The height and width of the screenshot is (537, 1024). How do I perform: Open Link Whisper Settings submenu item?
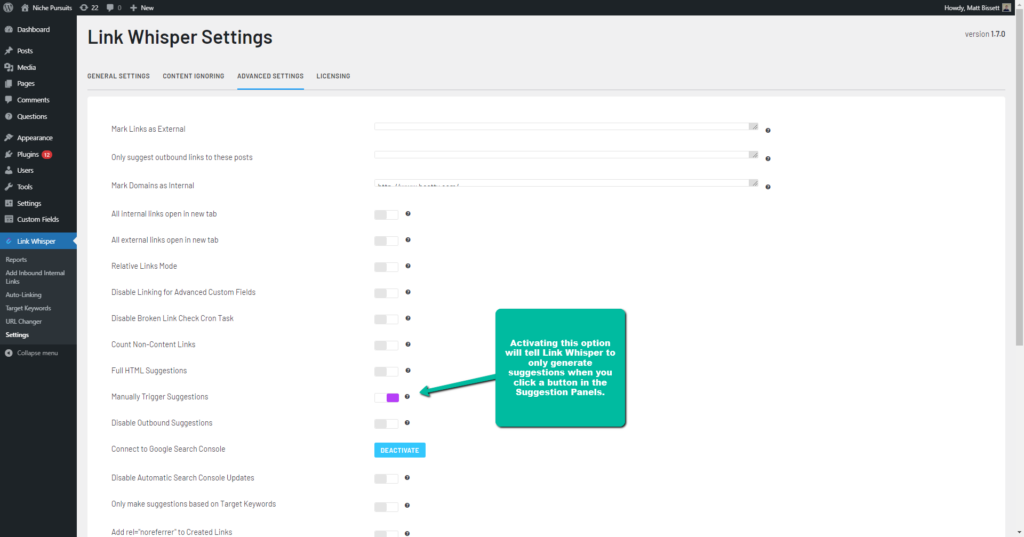[x=17, y=334]
